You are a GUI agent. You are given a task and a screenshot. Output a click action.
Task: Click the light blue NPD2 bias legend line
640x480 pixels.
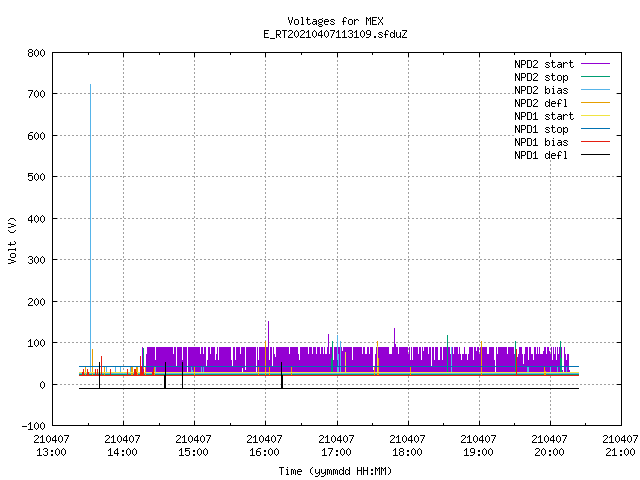(x=595, y=89)
